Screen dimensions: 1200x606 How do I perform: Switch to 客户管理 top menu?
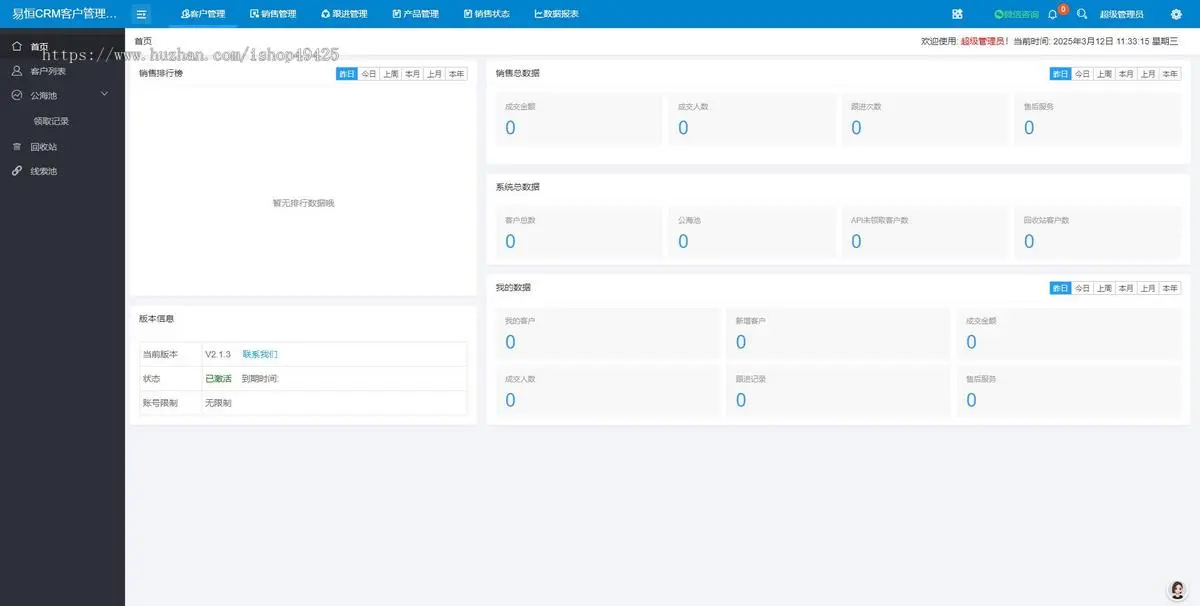point(203,14)
